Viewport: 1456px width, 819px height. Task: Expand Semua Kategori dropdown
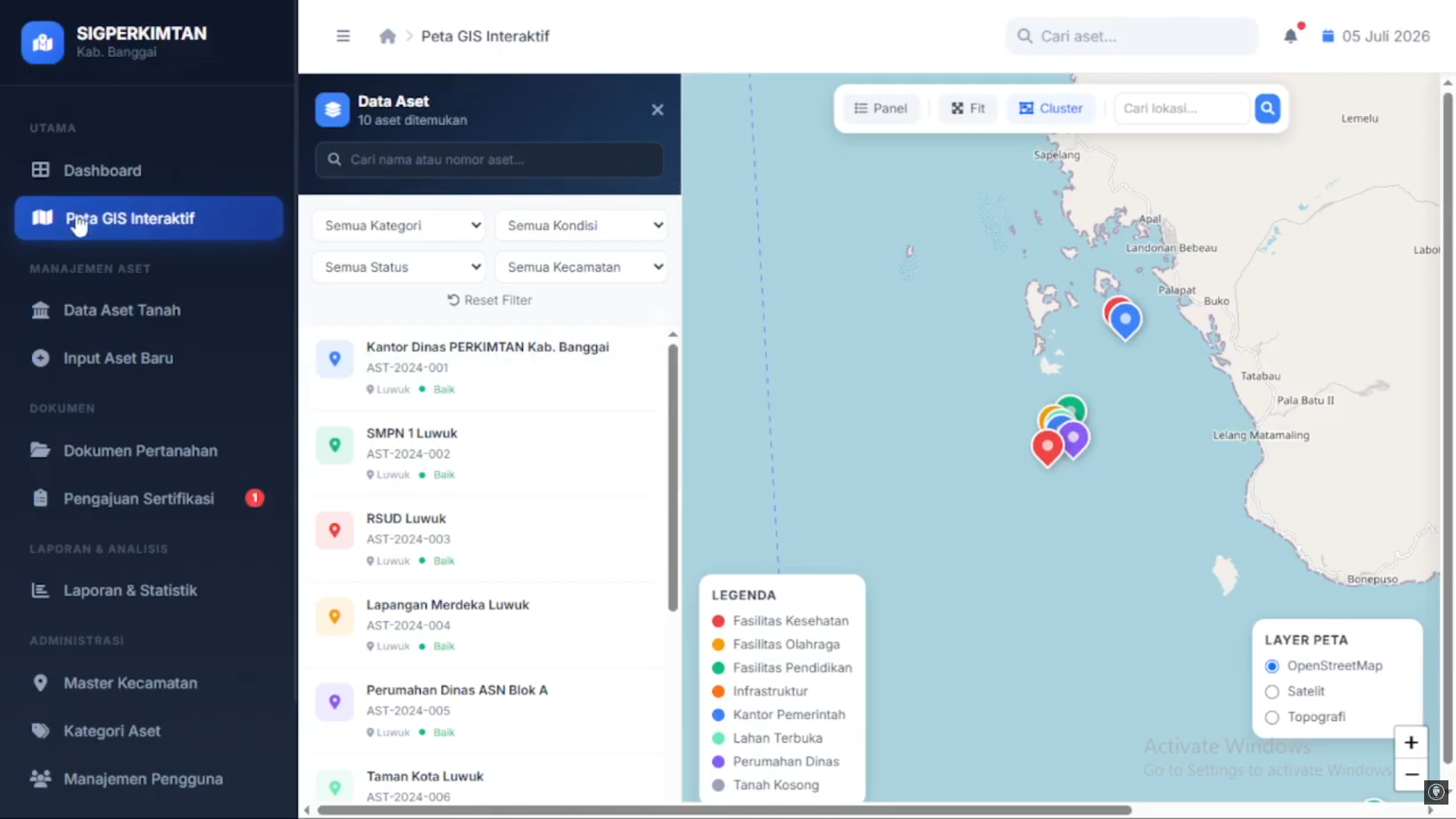(399, 225)
